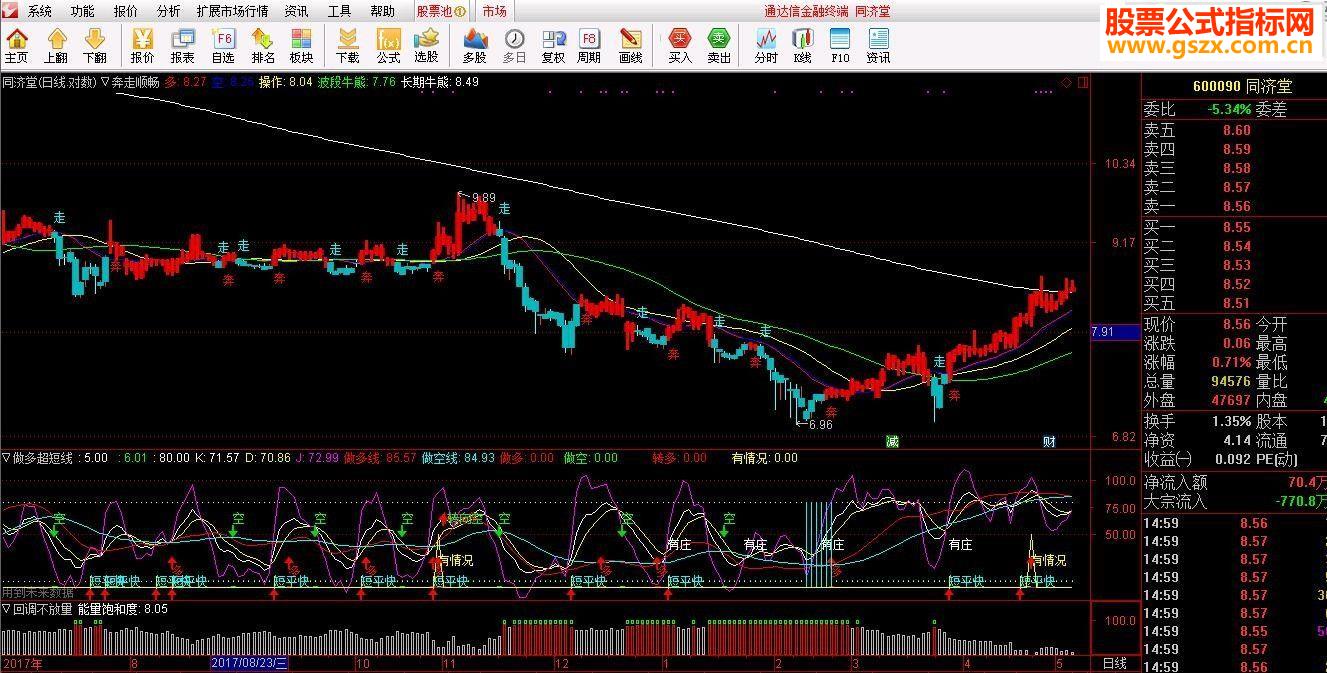Screen dimensions: 1327x673
Task: Click the 7.91 price axis marker
Action: (1115, 332)
